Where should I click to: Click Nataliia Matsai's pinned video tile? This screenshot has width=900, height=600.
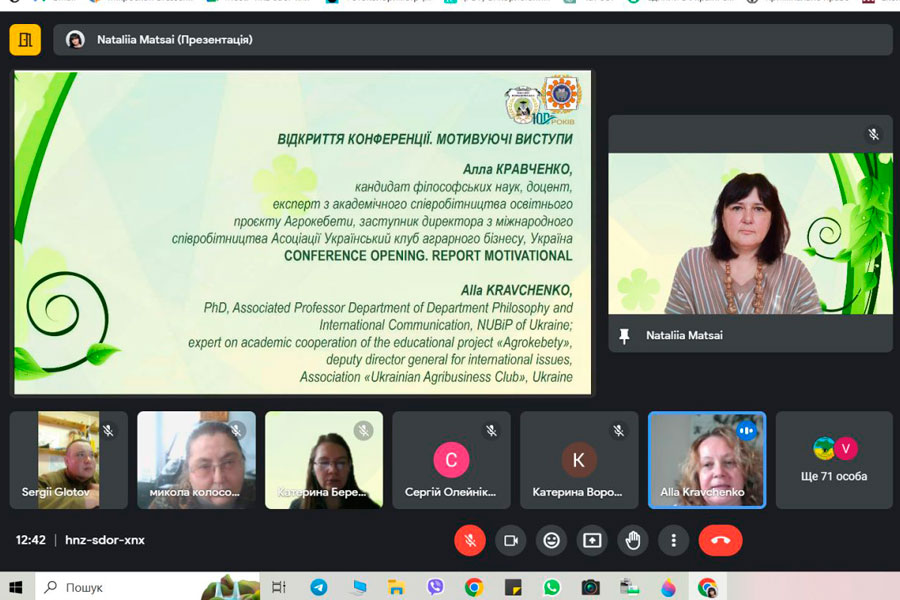[751, 233]
